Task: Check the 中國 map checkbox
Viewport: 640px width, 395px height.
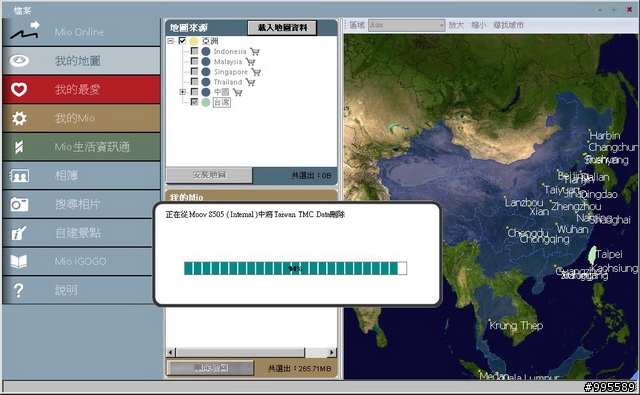Action: click(x=194, y=92)
